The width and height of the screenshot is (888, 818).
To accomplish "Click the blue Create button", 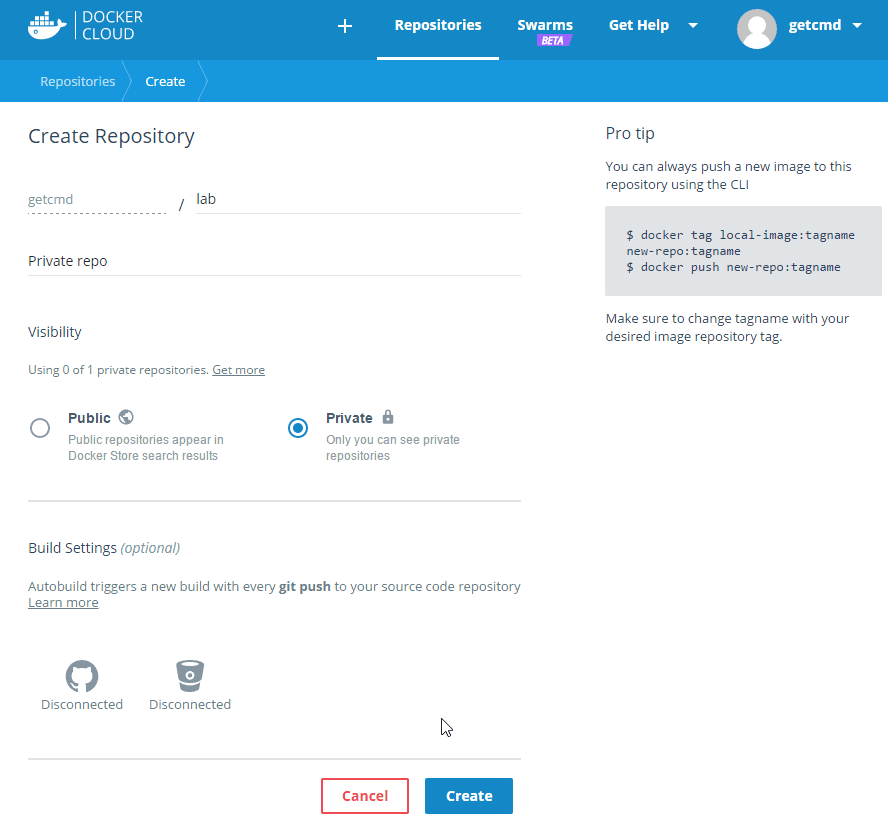I will click(x=469, y=796).
